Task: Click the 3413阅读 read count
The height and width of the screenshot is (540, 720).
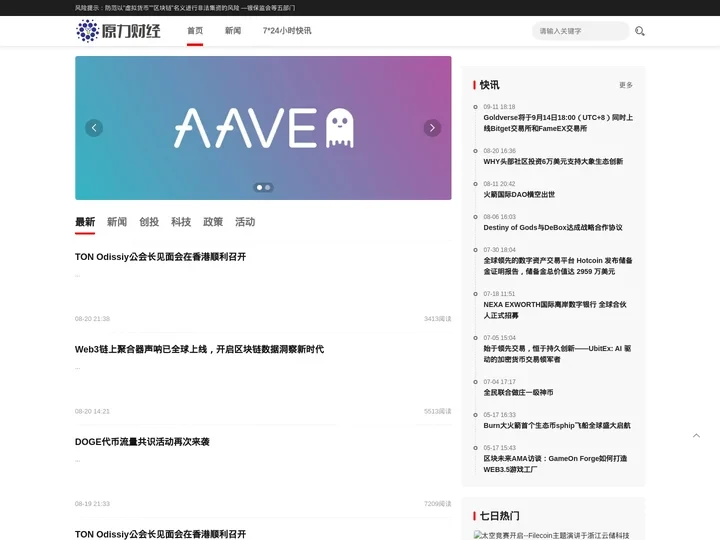Action: pos(438,319)
